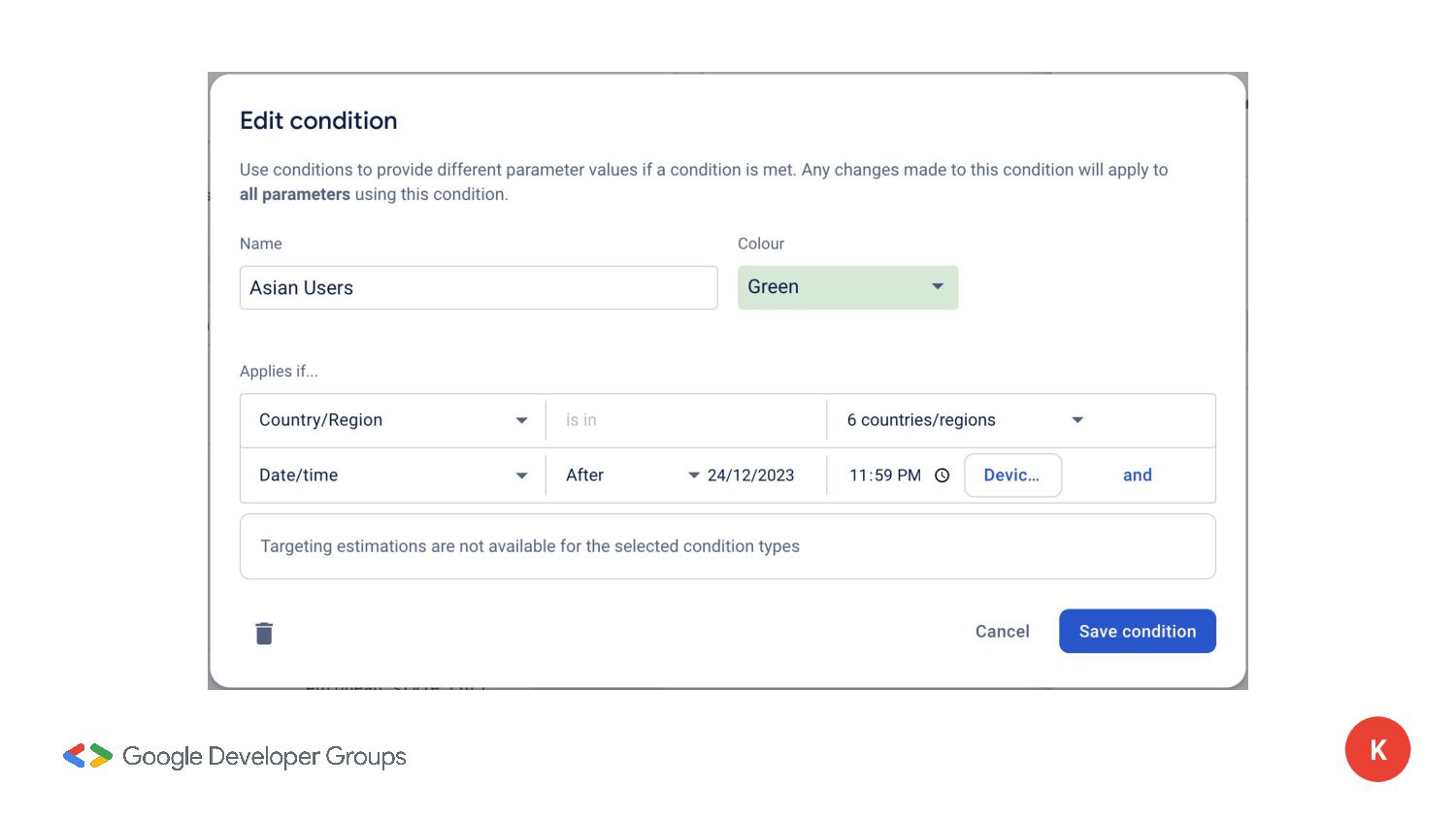Screen dimensions: 1456x819
Task: Click the targeting estimations message box
Action: point(727,546)
